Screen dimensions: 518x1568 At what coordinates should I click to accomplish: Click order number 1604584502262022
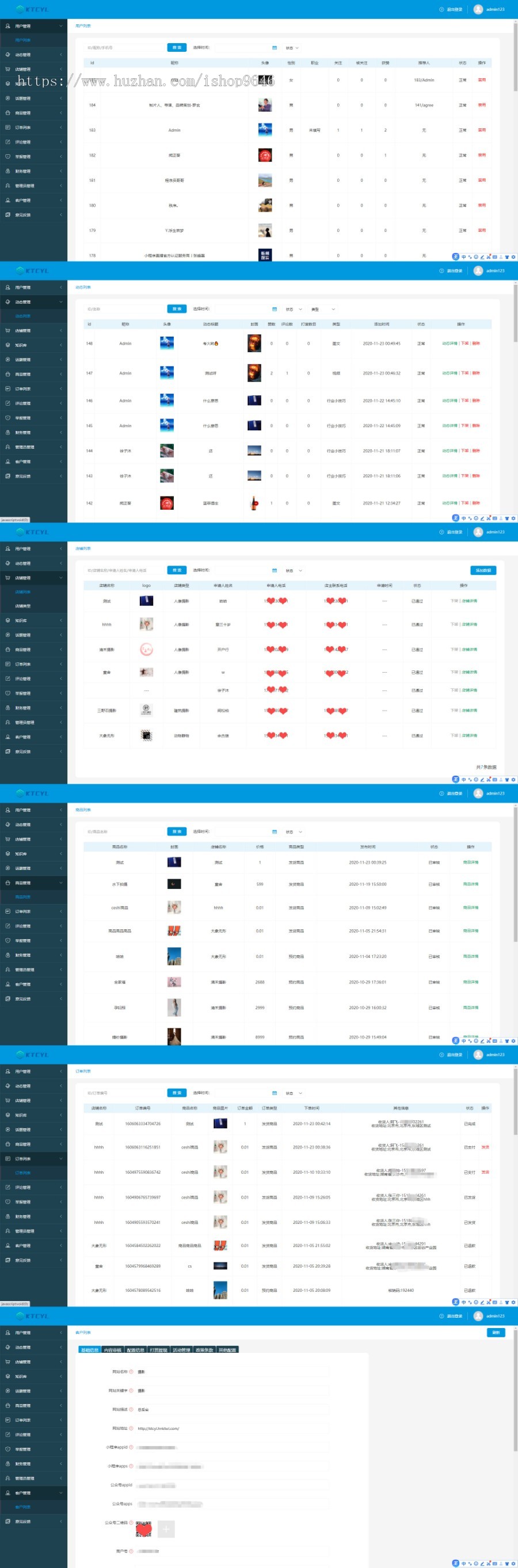tap(142, 1245)
